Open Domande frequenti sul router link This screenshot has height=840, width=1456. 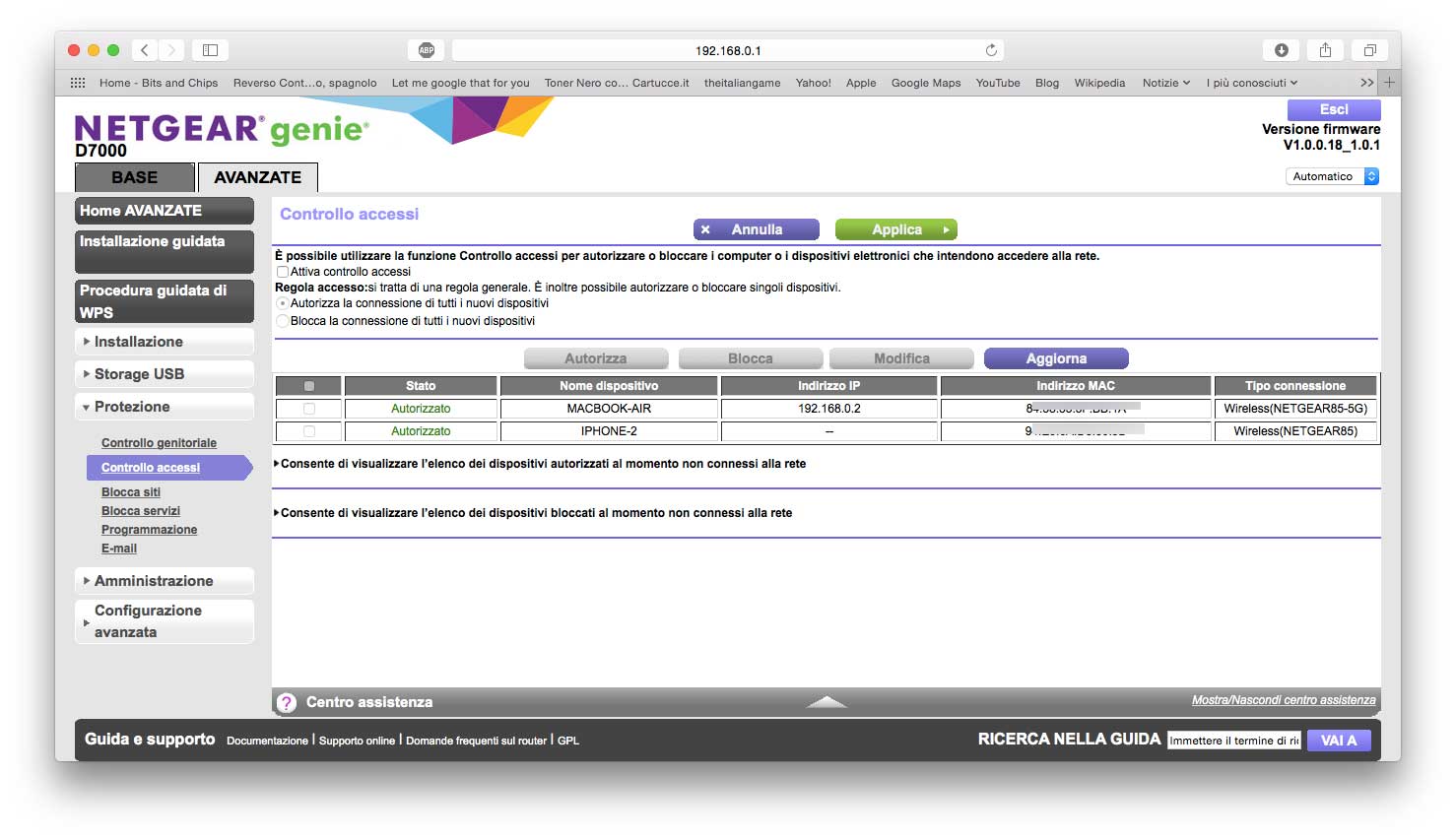point(476,741)
